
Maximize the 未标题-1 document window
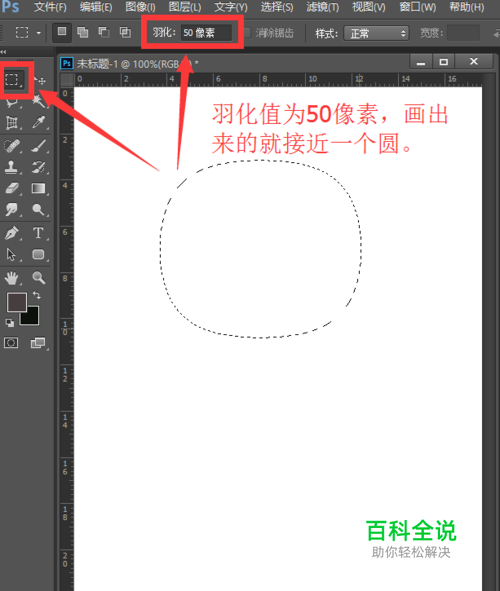coord(443,62)
